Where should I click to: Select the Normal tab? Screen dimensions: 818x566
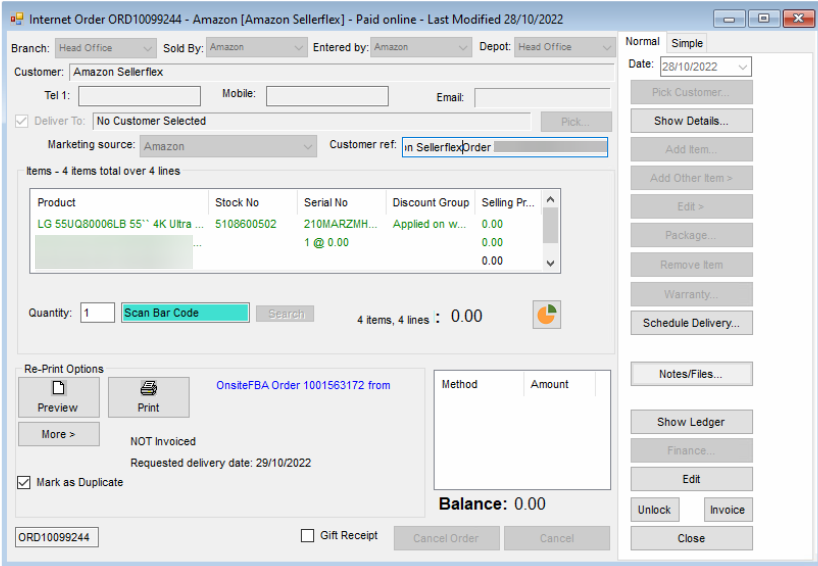click(642, 42)
